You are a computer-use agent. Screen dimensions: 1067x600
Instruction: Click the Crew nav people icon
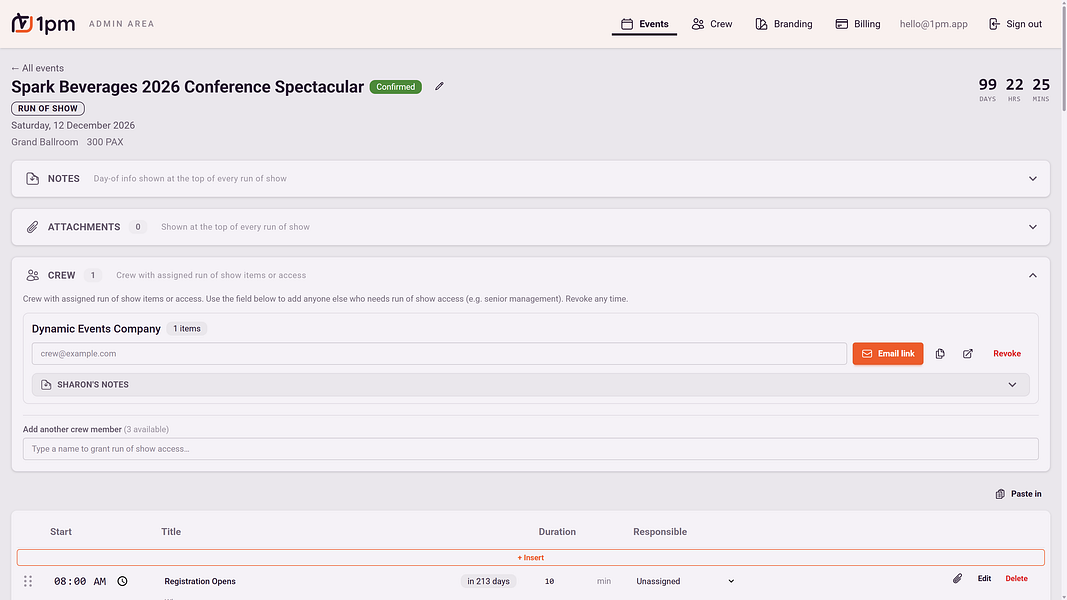pyautogui.click(x=697, y=24)
